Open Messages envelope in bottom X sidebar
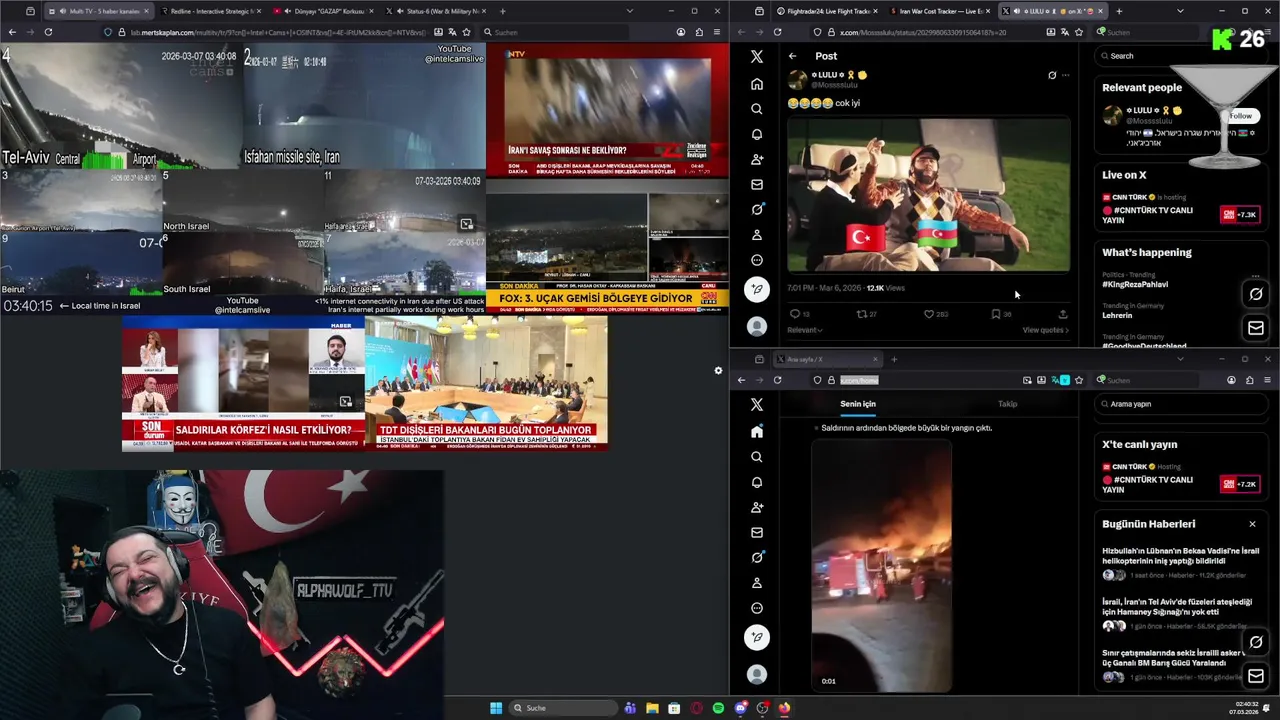The height and width of the screenshot is (720, 1280). point(757,532)
